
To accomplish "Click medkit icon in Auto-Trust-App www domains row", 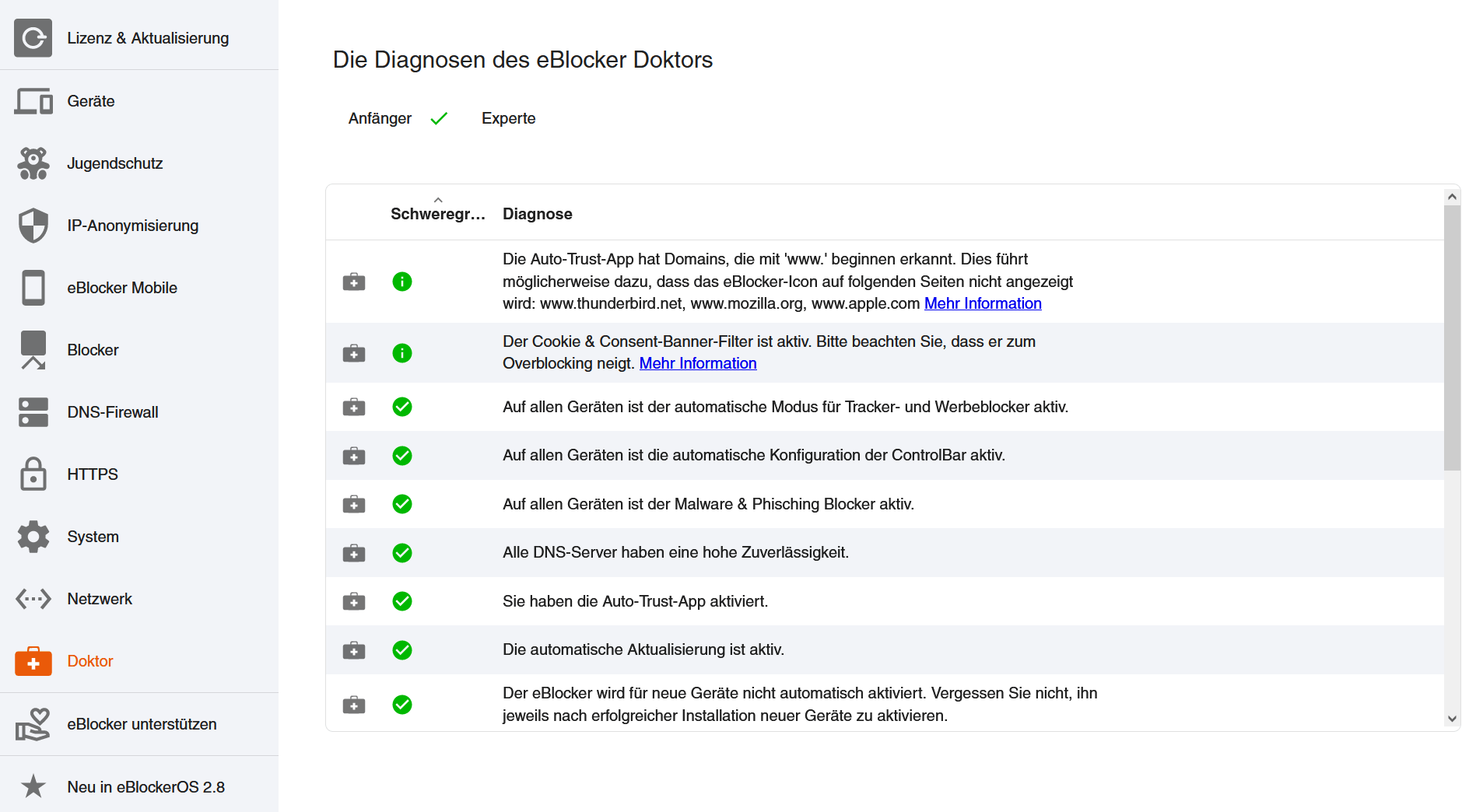I will [x=354, y=282].
